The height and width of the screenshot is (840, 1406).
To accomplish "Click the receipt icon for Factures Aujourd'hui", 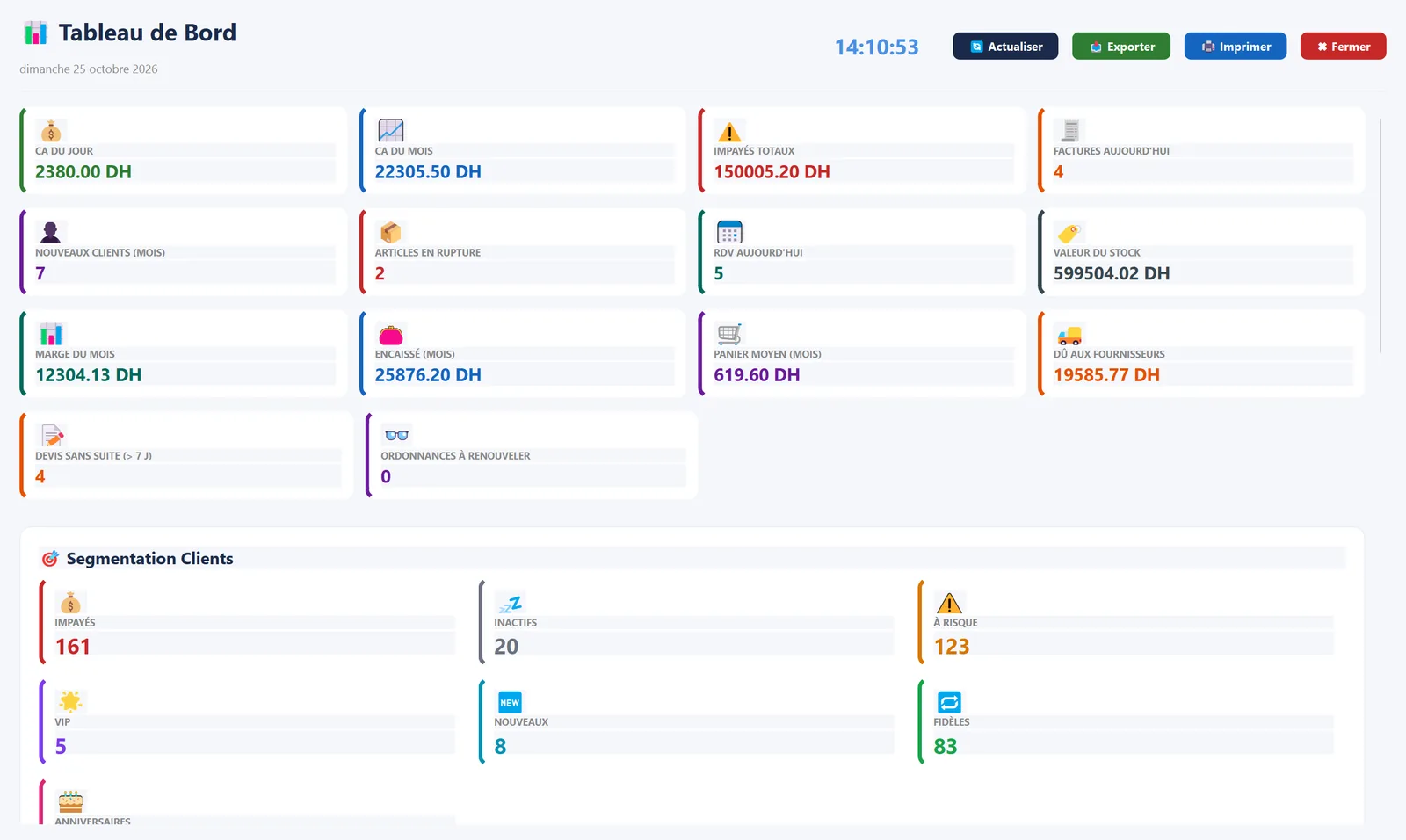I will [1069, 131].
